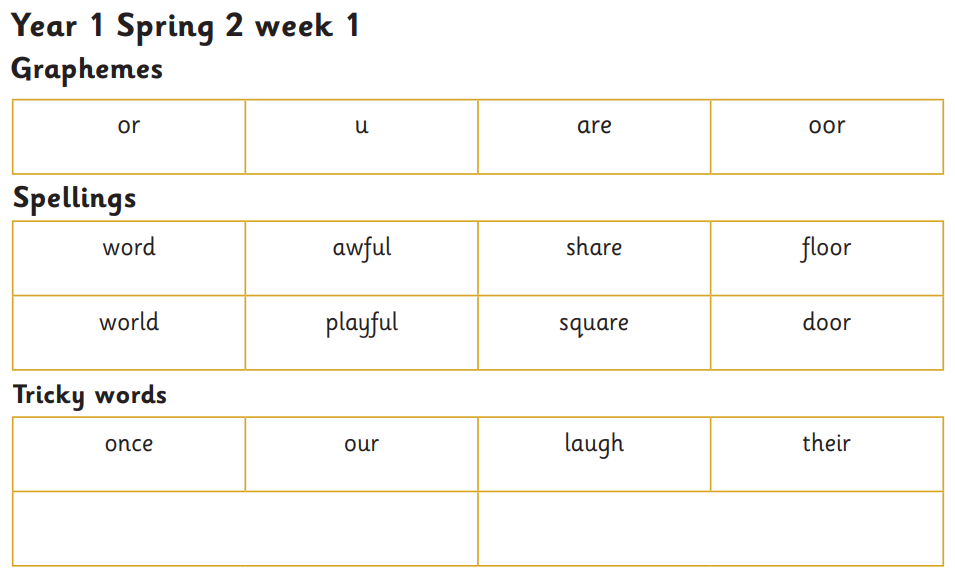The width and height of the screenshot is (955, 586).
Task: Select the spelling word 'door'
Action: [827, 323]
